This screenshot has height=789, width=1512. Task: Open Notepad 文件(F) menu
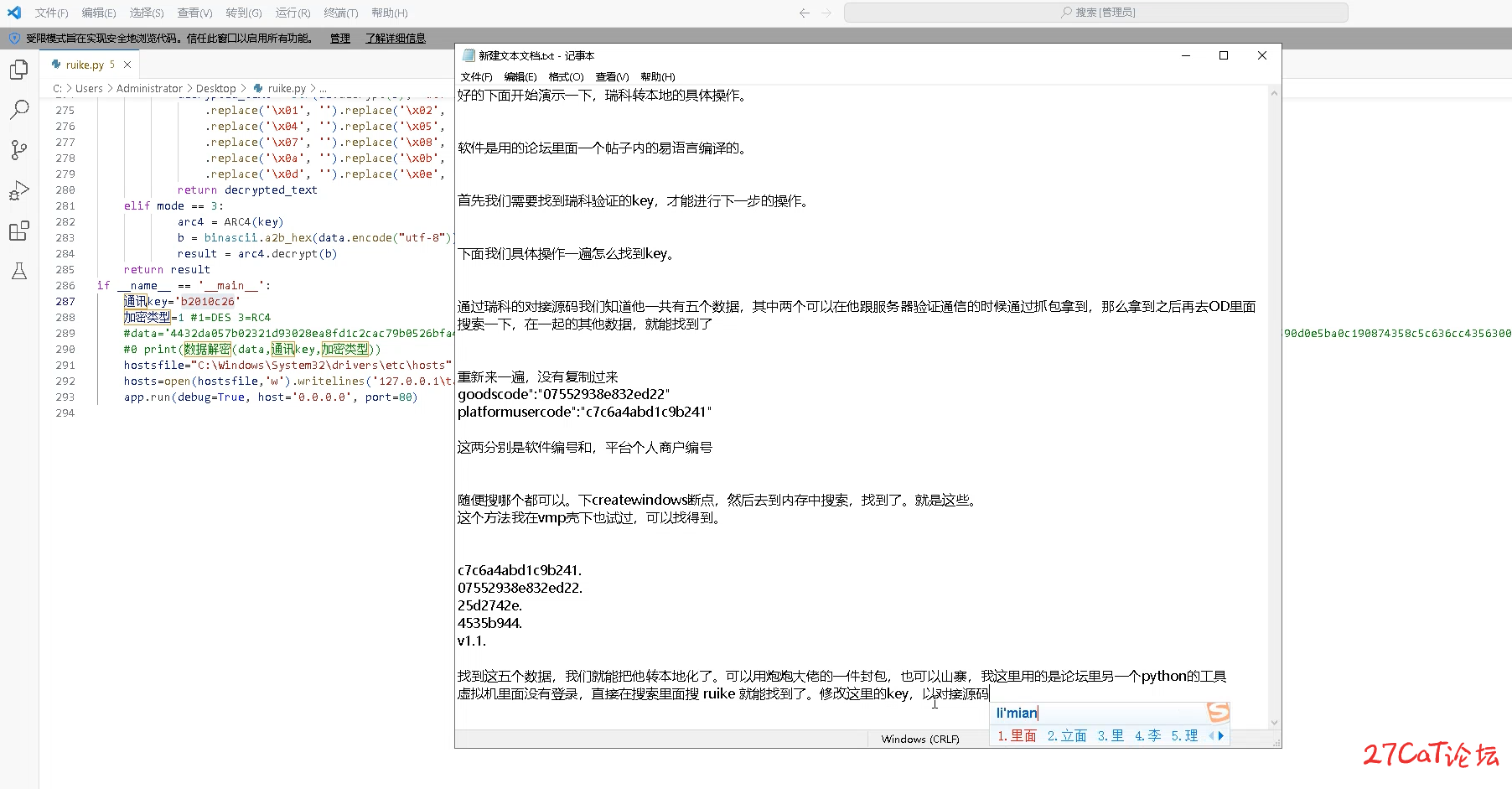476,76
